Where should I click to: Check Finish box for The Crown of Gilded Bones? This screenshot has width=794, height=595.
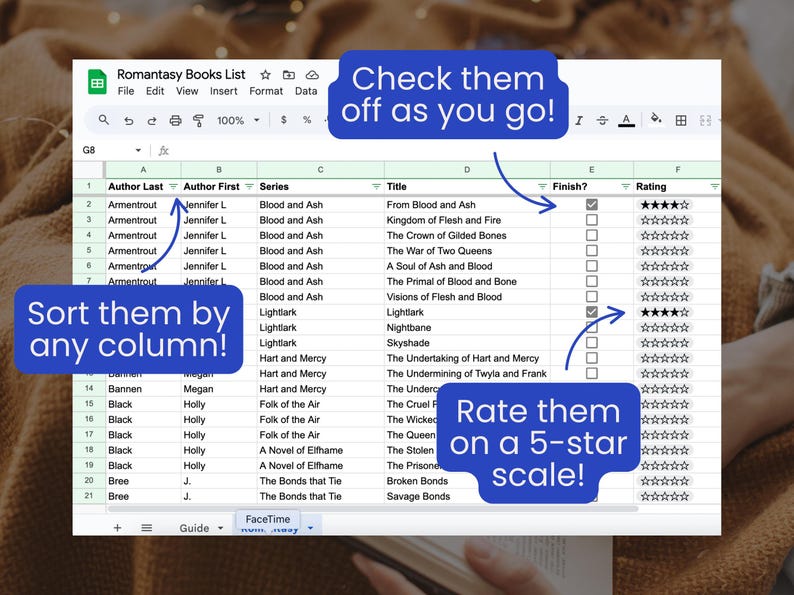click(591, 235)
